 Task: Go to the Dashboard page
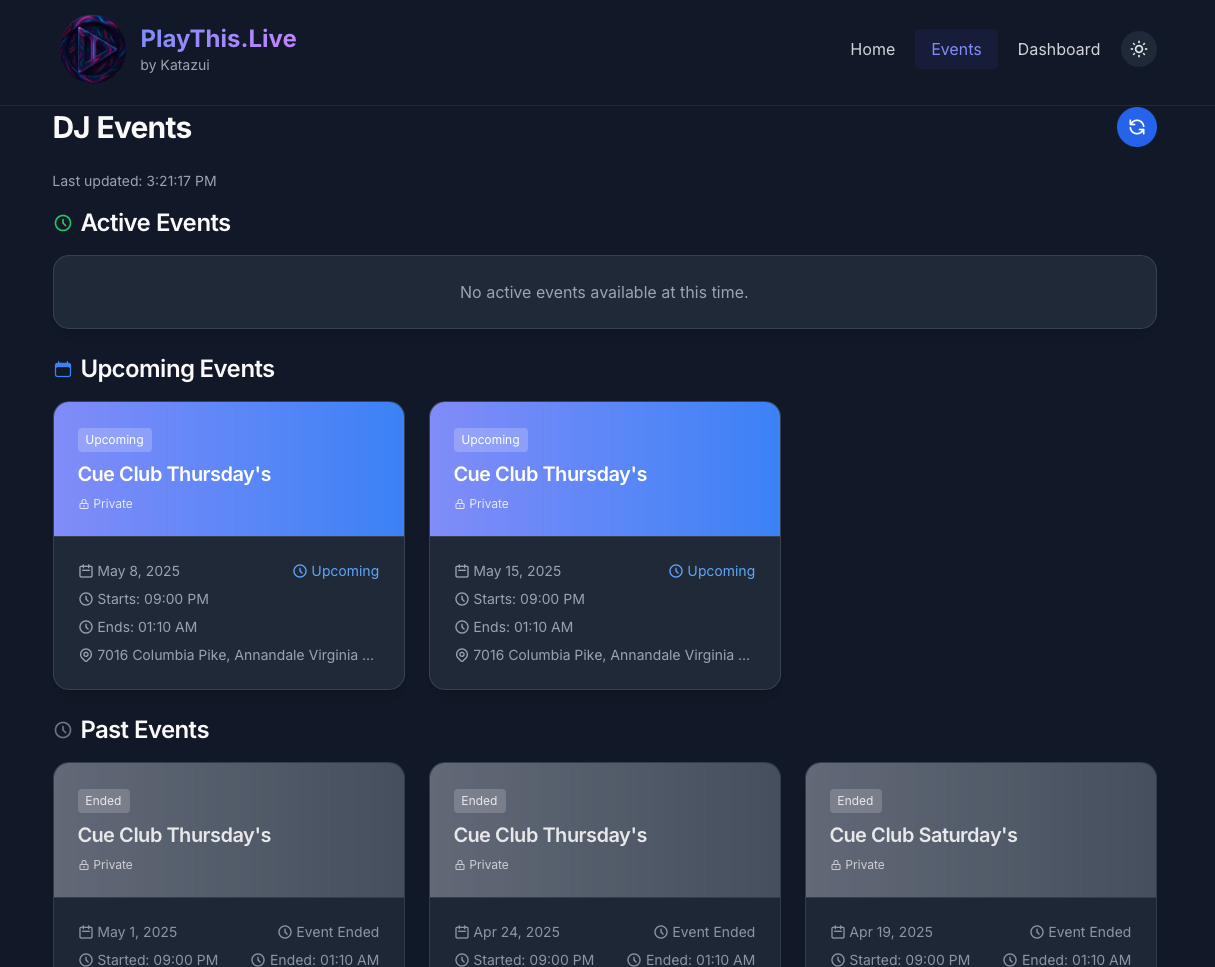pyautogui.click(x=1058, y=49)
